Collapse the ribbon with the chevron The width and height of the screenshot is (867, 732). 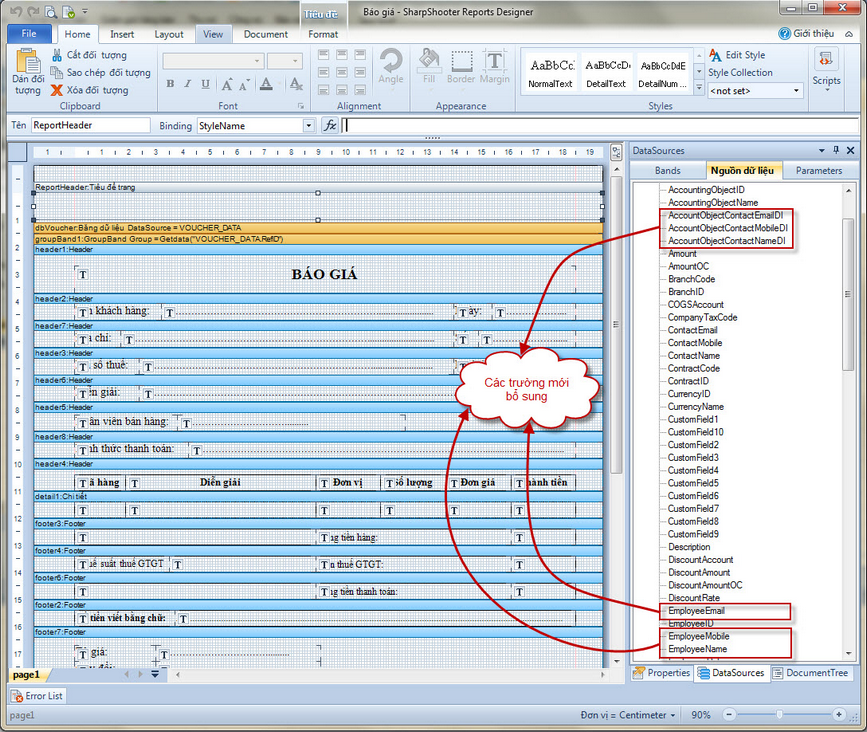tap(849, 34)
